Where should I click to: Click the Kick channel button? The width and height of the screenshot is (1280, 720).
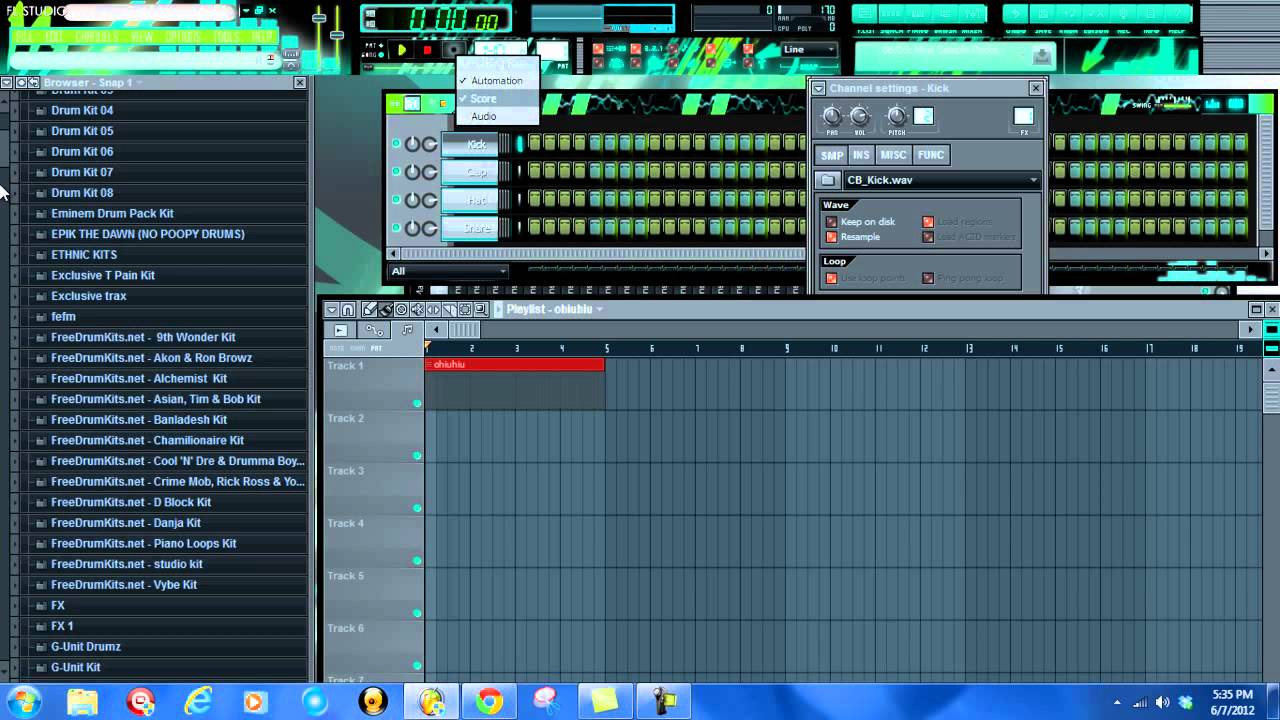(x=470, y=144)
